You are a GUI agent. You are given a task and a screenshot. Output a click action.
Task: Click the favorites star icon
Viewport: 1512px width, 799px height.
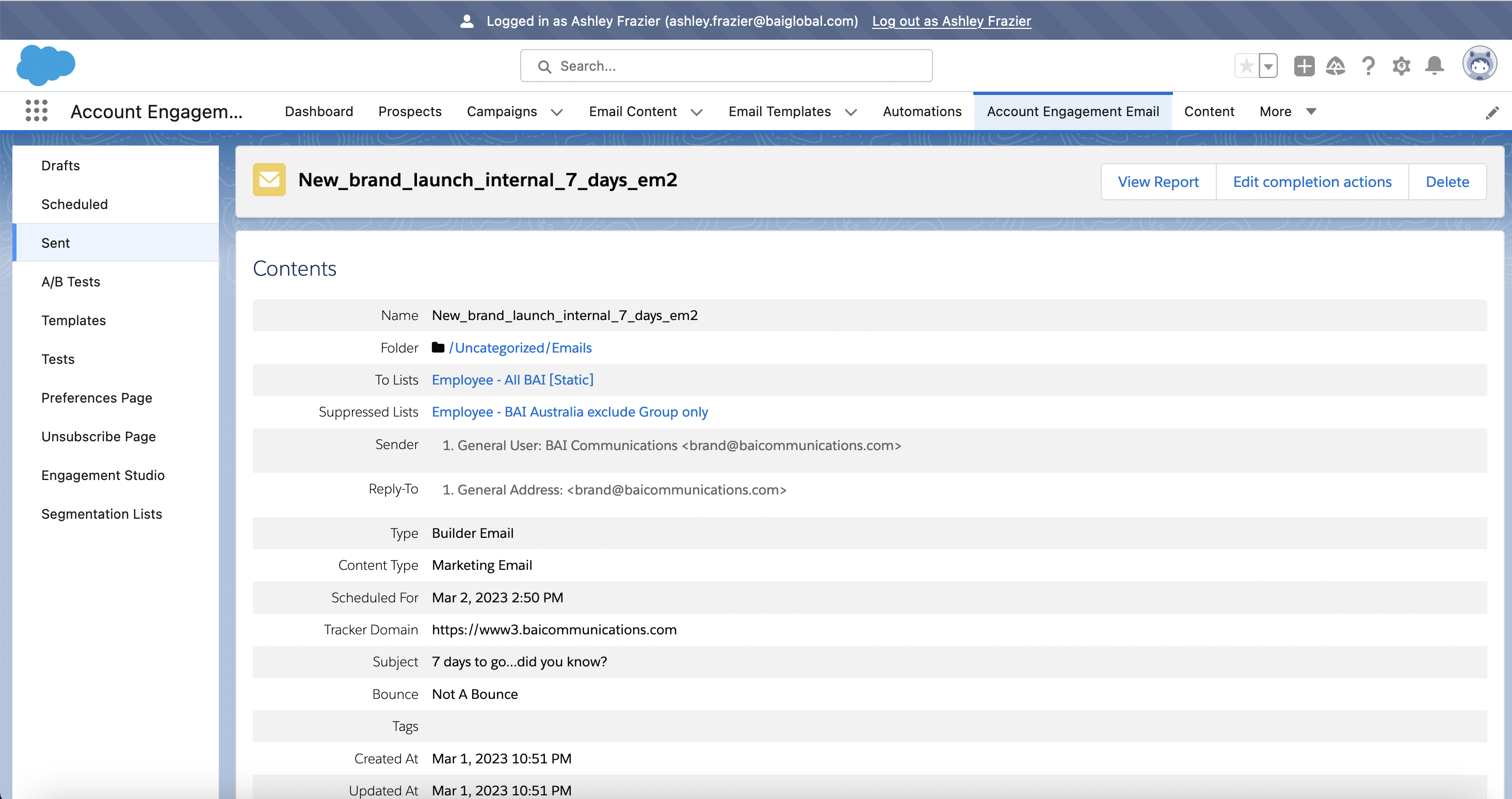(1247, 66)
